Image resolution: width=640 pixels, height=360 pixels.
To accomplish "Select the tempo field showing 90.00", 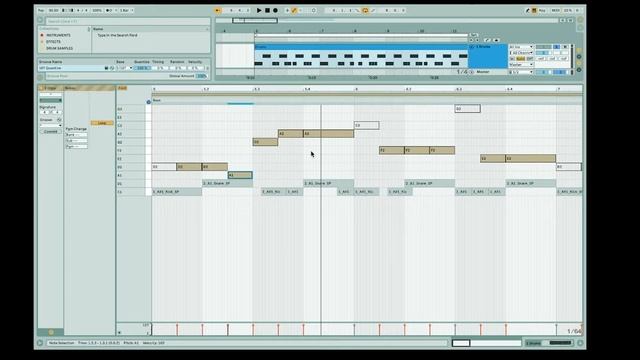I will 53,10.
